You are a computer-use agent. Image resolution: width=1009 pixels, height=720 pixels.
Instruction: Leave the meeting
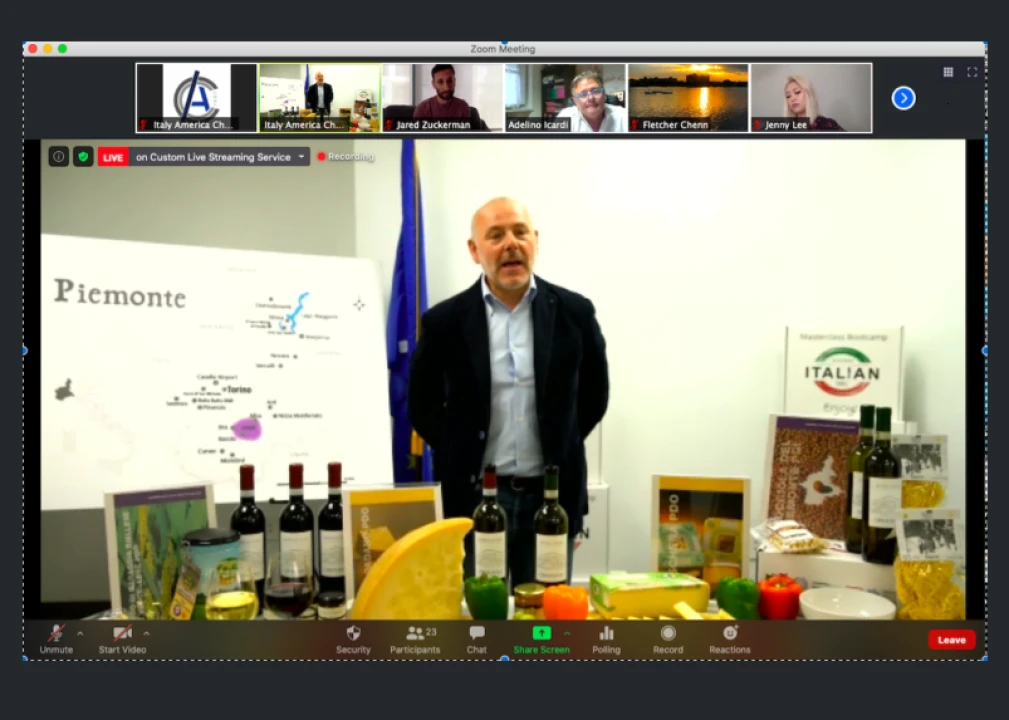point(951,640)
